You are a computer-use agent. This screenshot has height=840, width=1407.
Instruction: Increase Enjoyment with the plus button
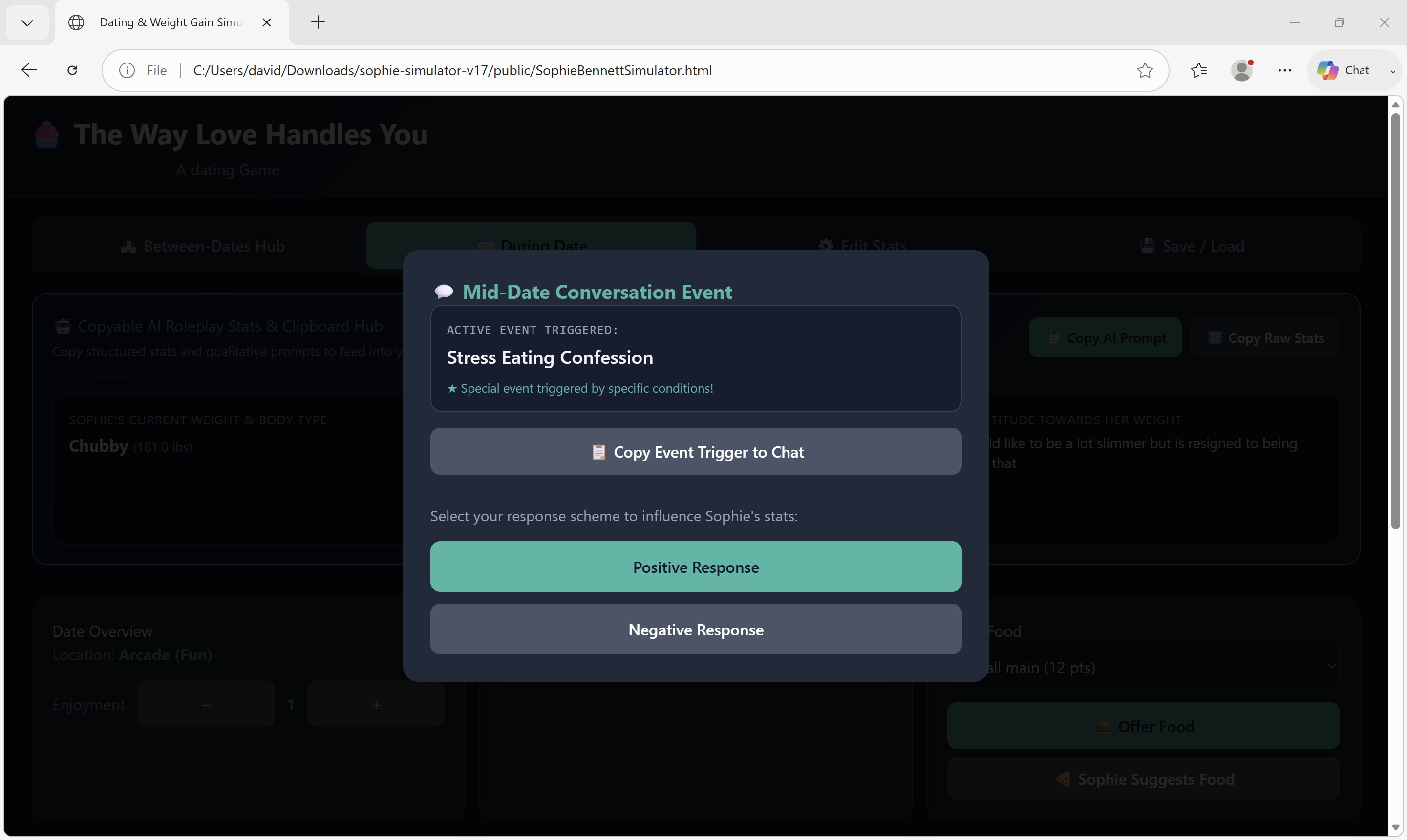coord(376,704)
